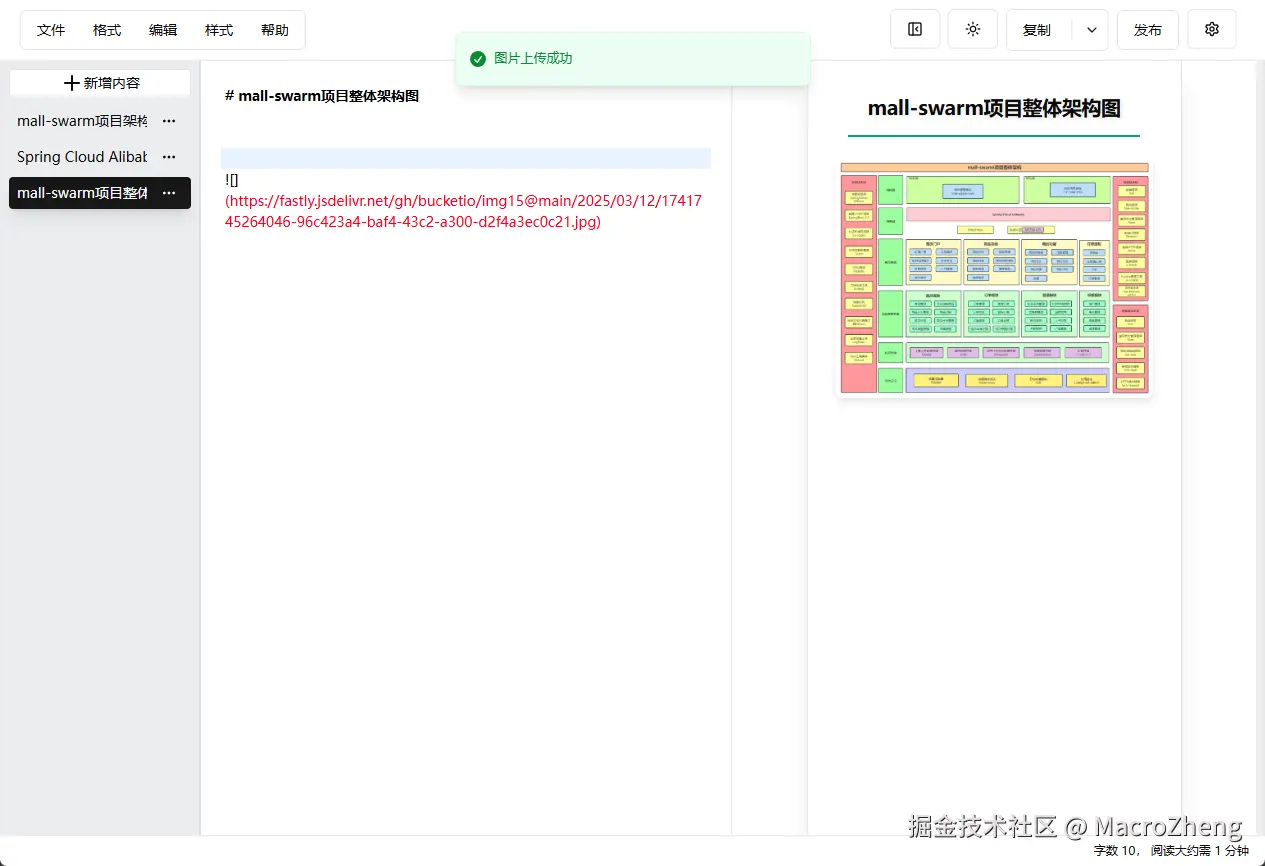The width and height of the screenshot is (1265, 866).
Task: Open more options for mall-swarm项目架构 article
Action: click(x=169, y=121)
